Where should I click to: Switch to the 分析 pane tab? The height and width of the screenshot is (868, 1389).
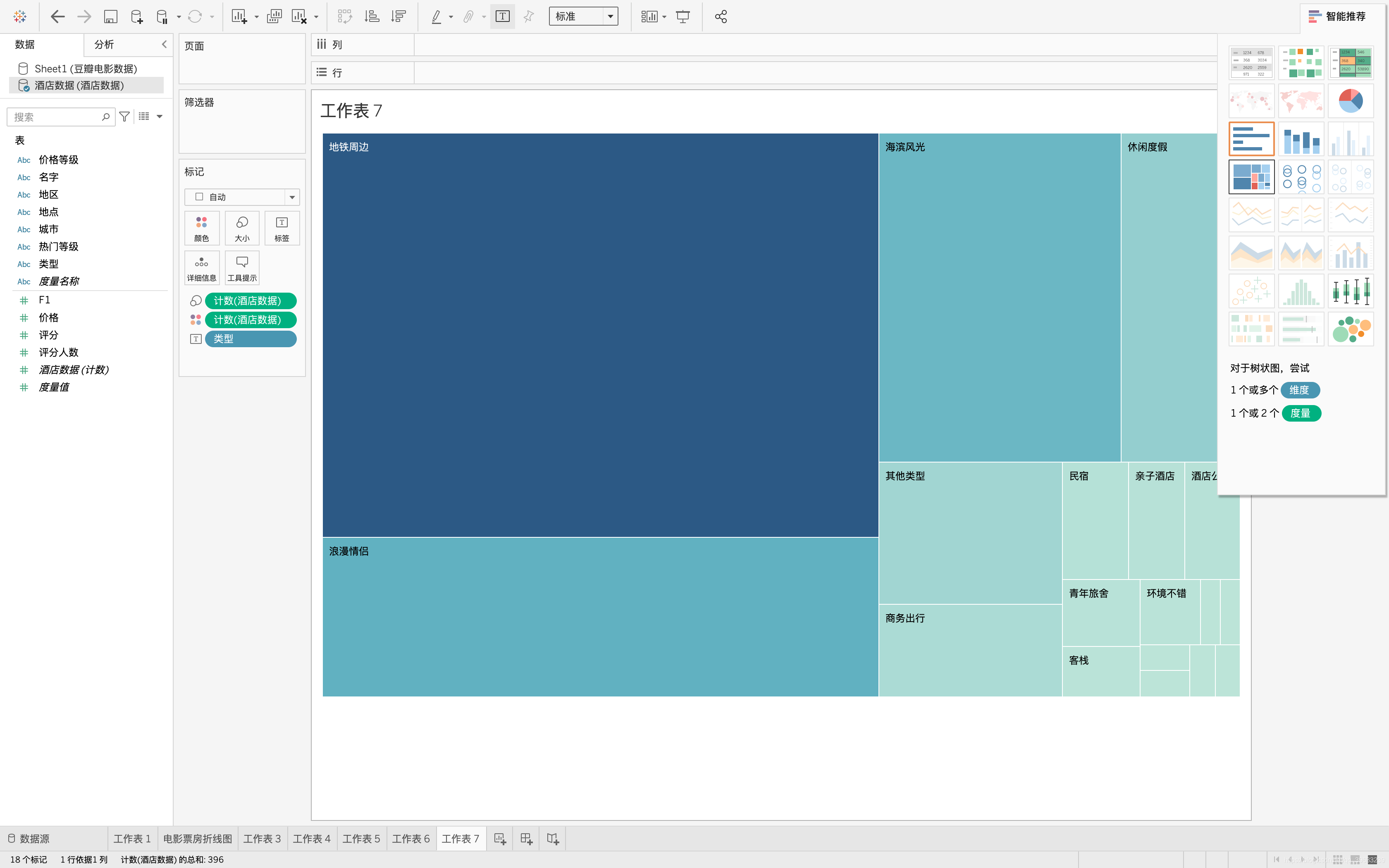(x=104, y=44)
